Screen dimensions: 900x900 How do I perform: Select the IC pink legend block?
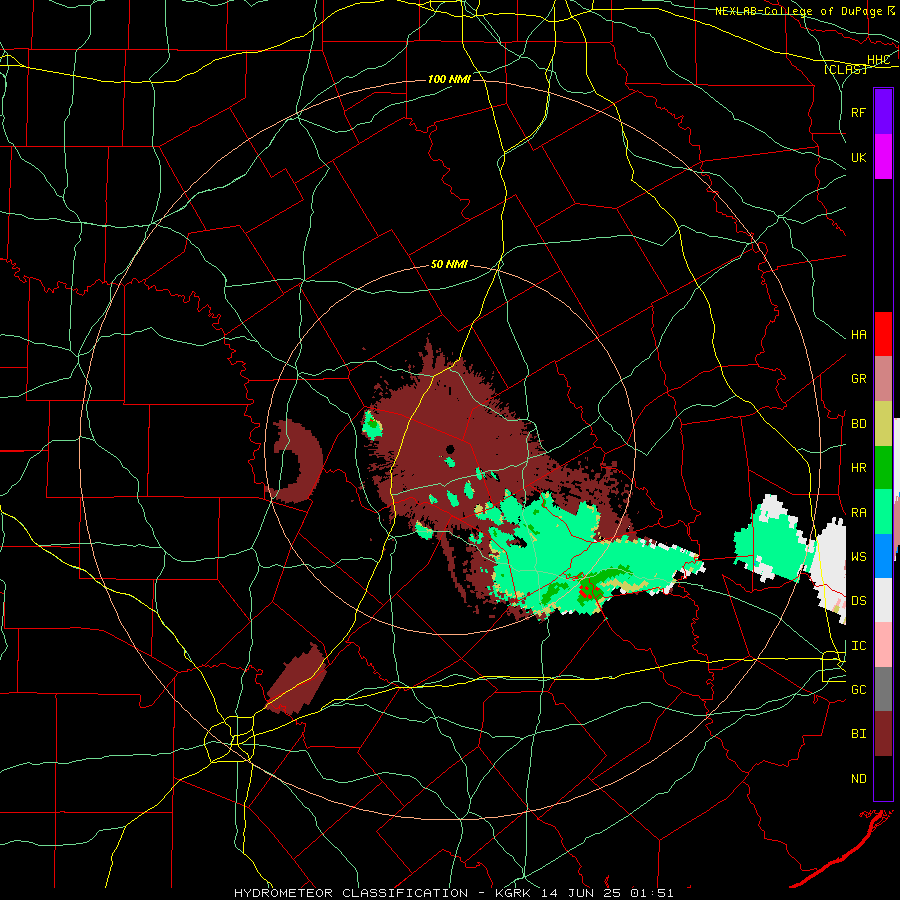coord(883,645)
